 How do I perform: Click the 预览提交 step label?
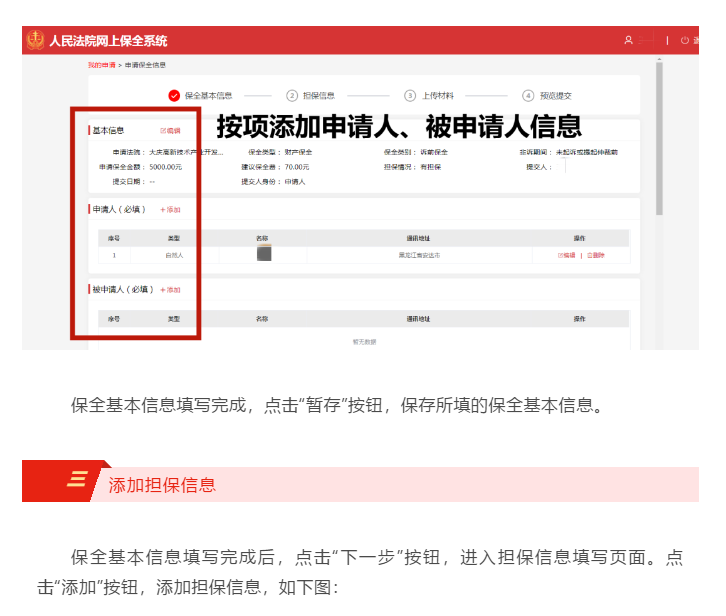[x=555, y=96]
